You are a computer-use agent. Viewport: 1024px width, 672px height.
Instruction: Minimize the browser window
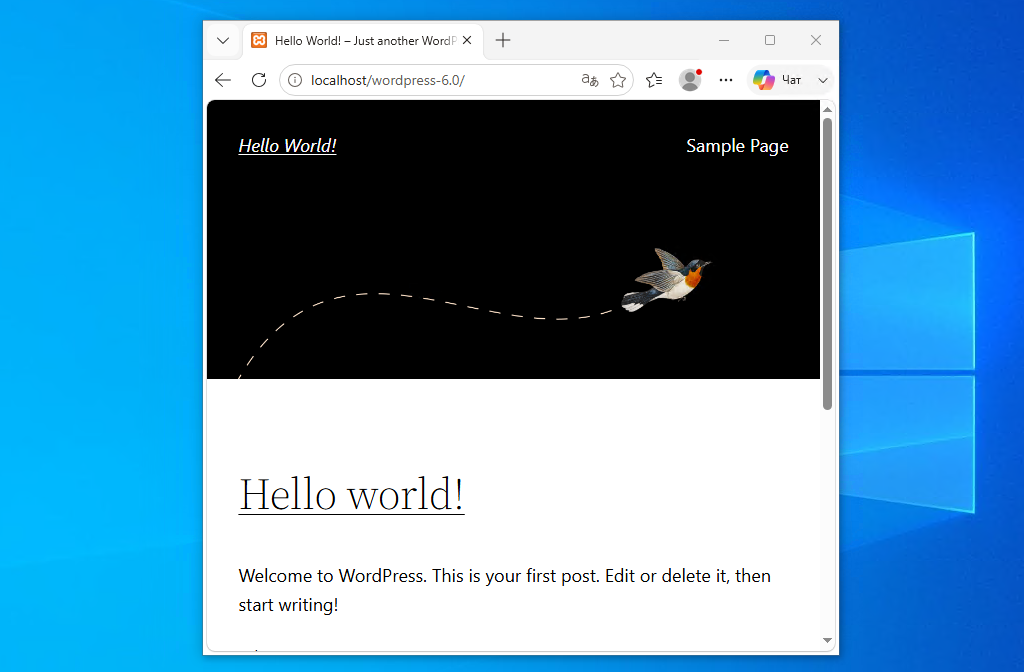(x=724, y=40)
